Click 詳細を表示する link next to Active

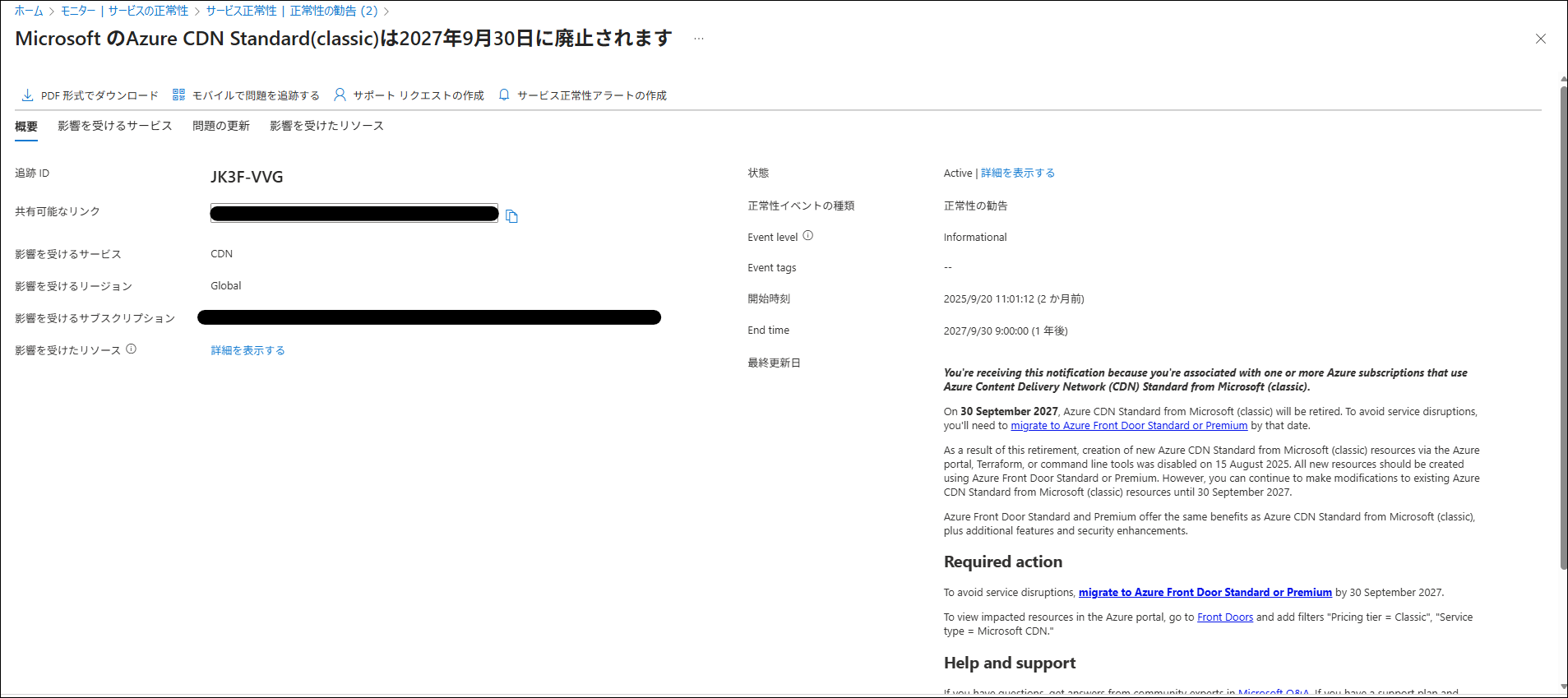1018,173
